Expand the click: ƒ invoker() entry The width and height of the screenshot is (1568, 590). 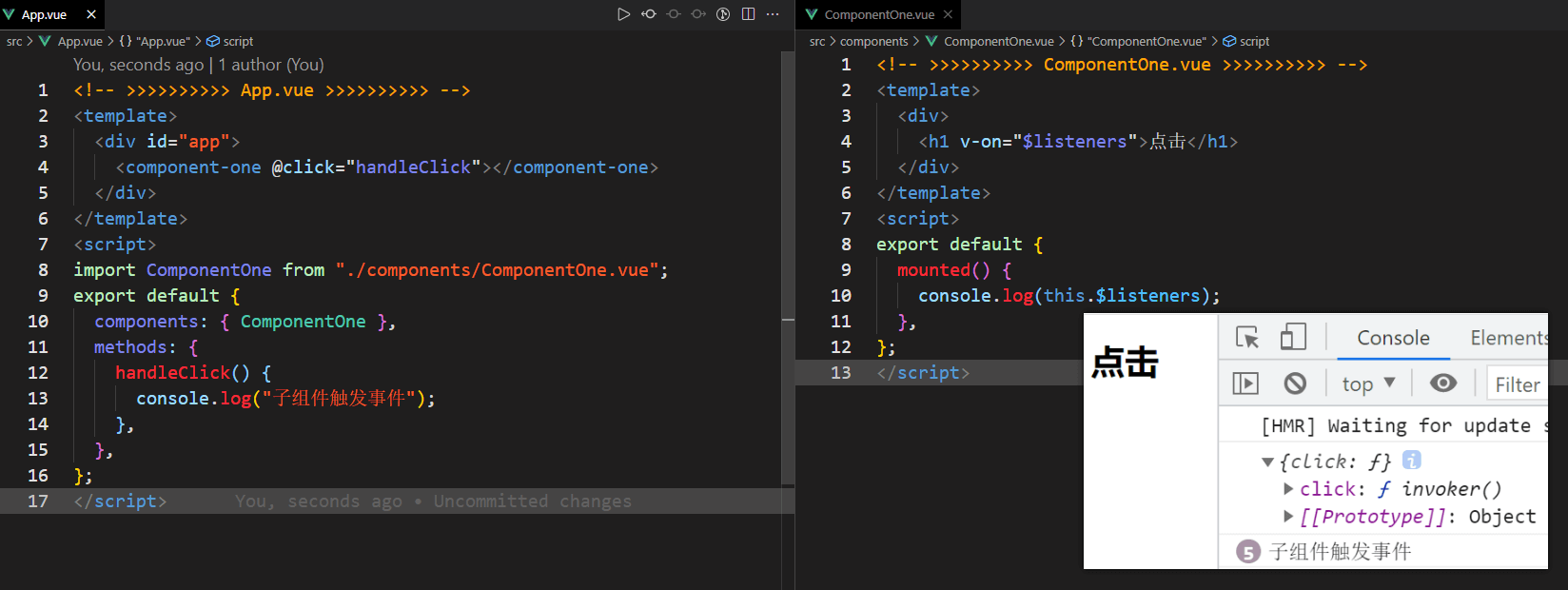(x=1288, y=489)
